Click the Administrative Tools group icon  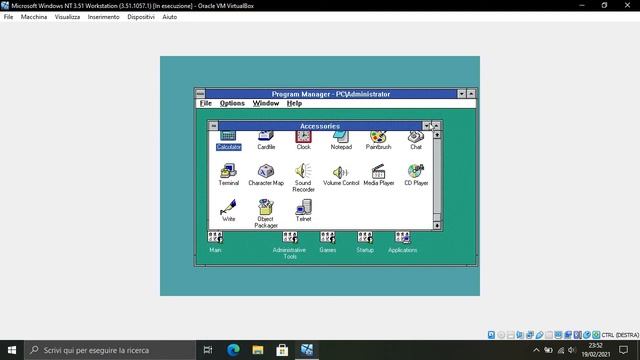[x=290, y=245]
